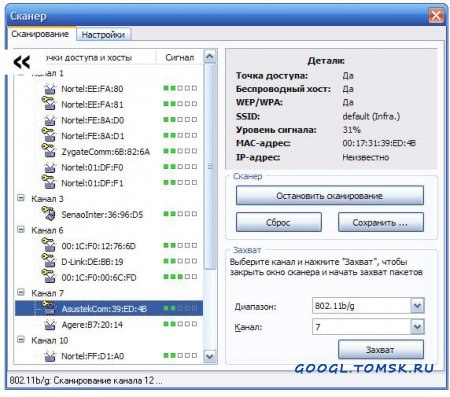Click the access point icon for Agere:B7:20:14

pos(50,325)
